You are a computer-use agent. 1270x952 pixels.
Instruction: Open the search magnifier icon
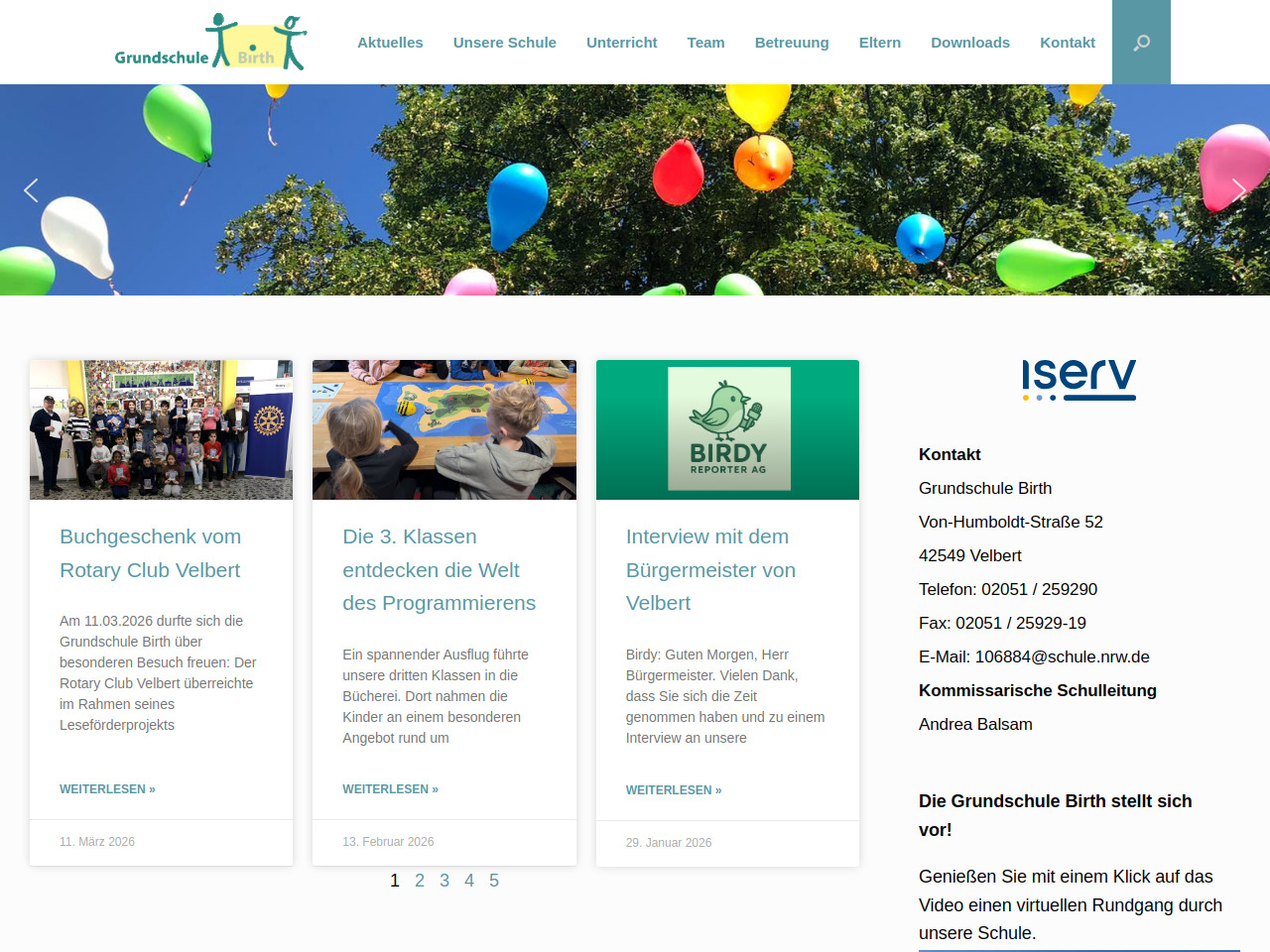1141,43
